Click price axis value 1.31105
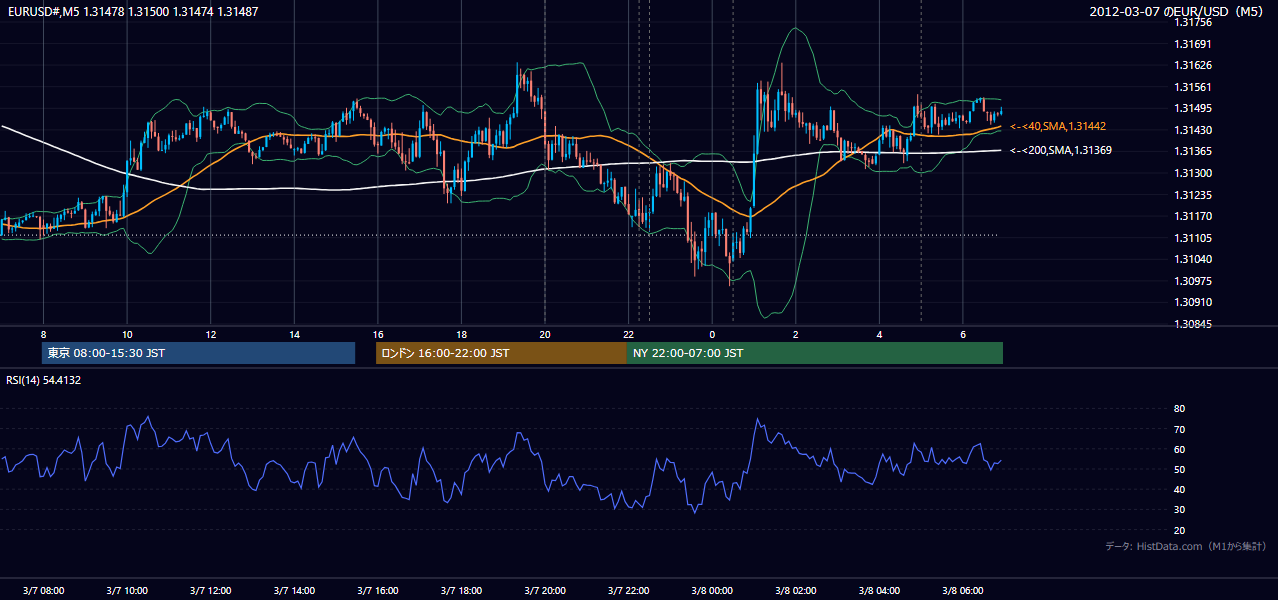This screenshot has height=600, width=1278. point(1192,237)
